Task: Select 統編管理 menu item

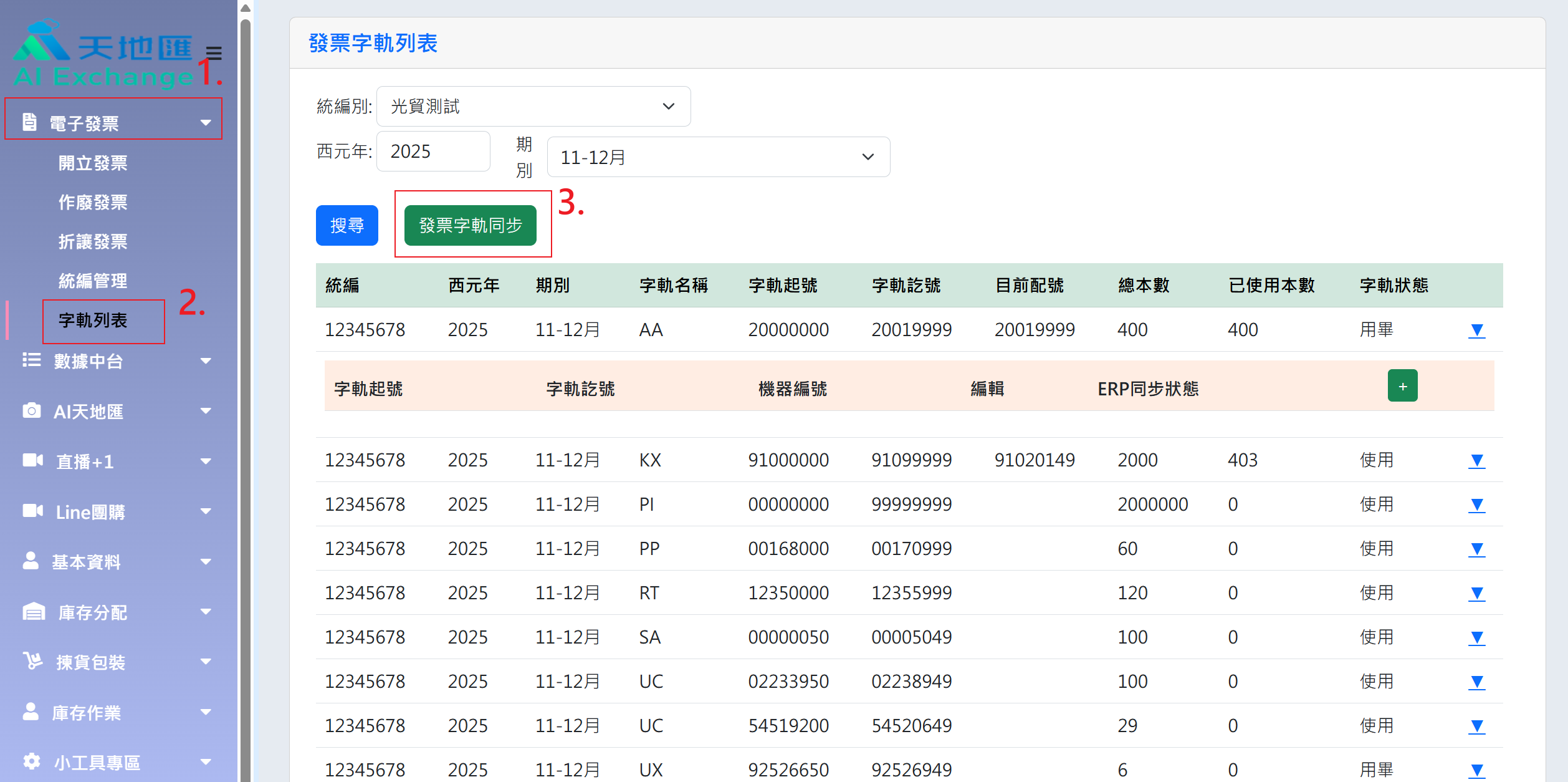Action: pos(93,281)
